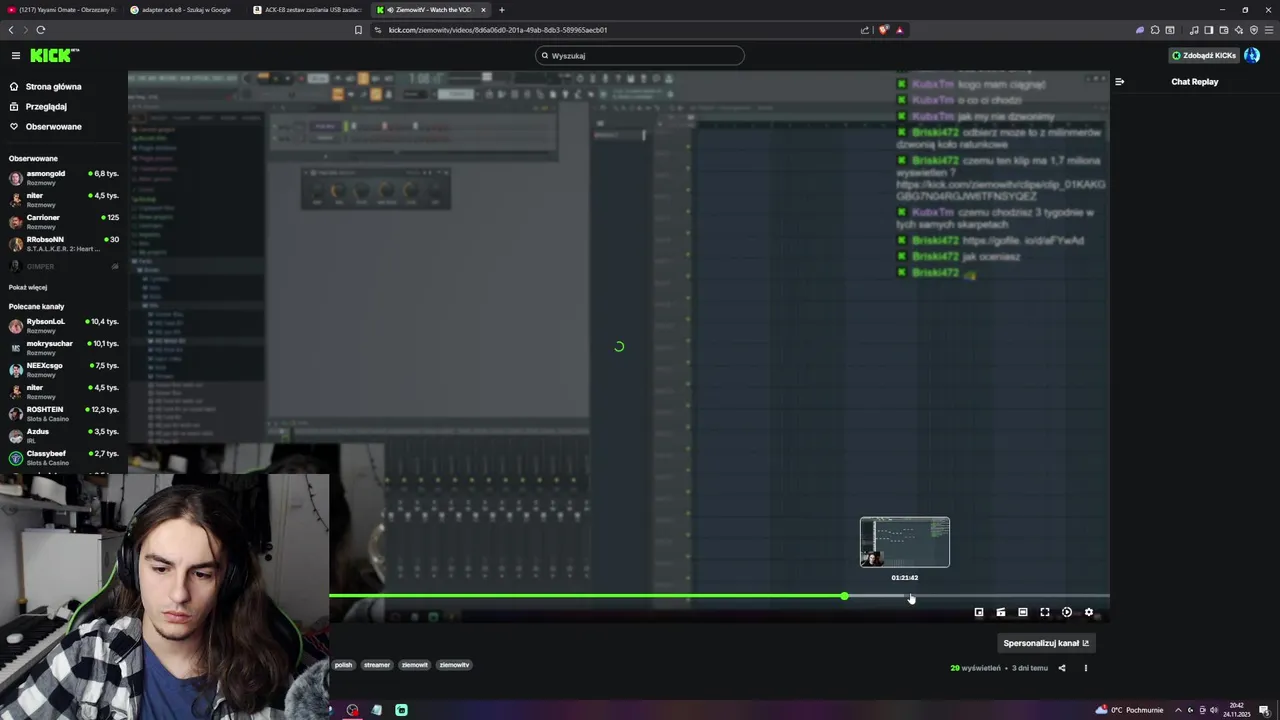Open clip creation icon in player
This screenshot has height=720, width=1280.
pyautogui.click(x=1001, y=612)
